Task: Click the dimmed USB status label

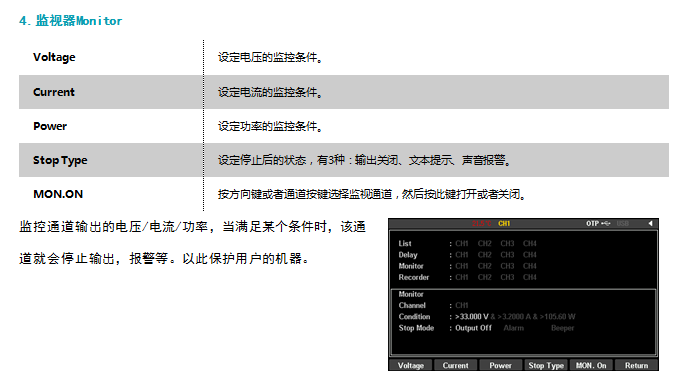Action: (623, 224)
